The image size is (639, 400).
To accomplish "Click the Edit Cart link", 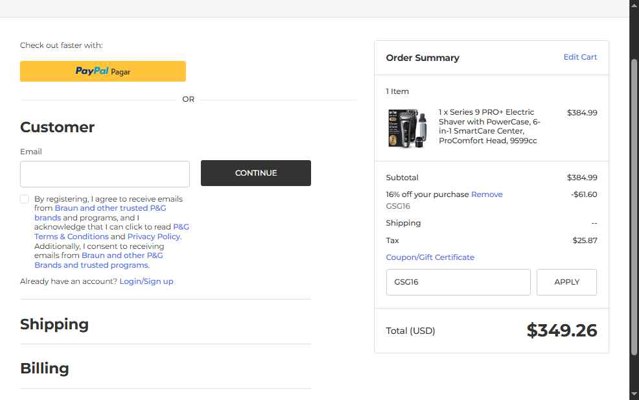I will click(x=580, y=57).
